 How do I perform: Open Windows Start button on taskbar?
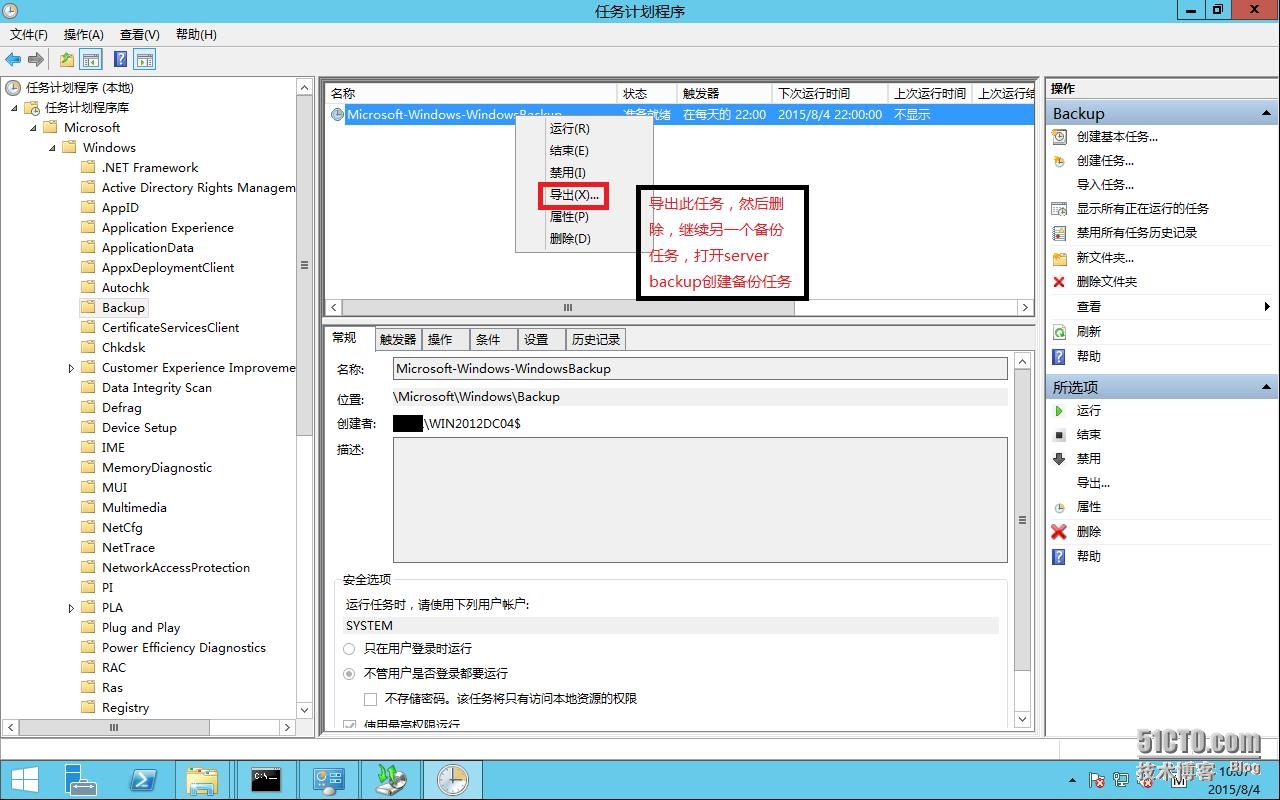tap(24, 780)
